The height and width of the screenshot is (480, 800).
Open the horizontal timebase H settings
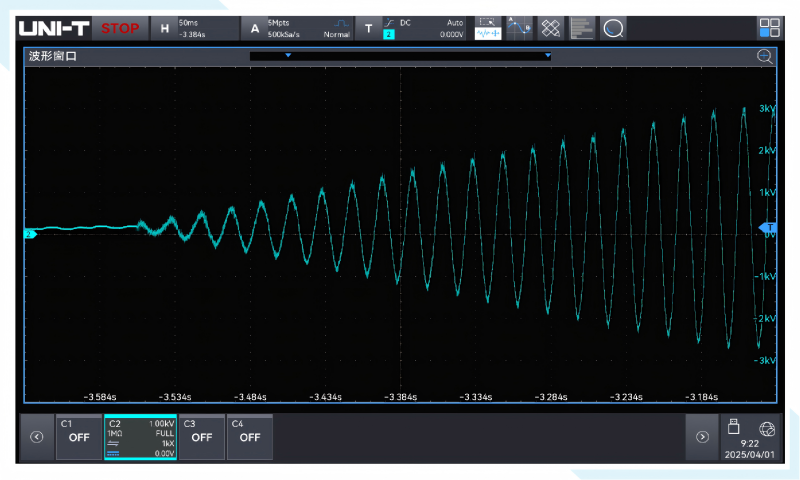tap(165, 28)
